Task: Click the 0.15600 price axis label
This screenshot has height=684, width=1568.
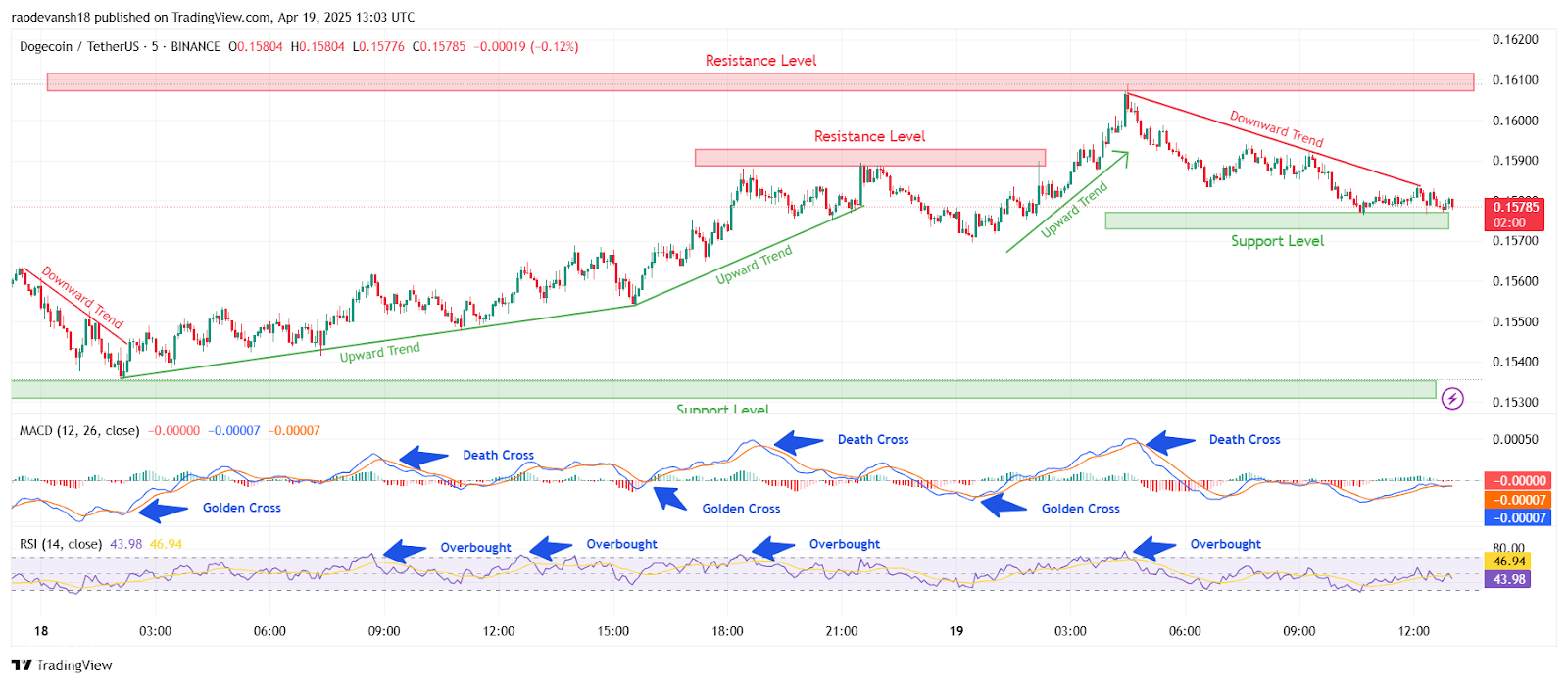Action: 1515,281
